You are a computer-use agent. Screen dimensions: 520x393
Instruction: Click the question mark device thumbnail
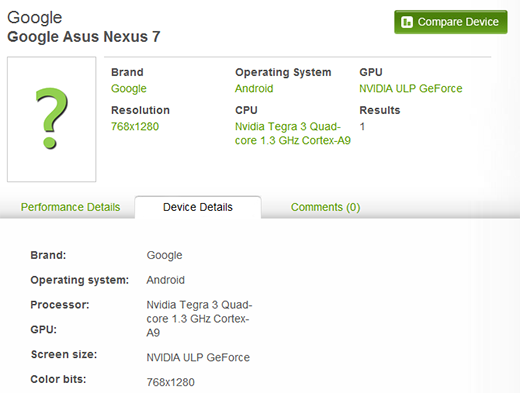click(52, 119)
